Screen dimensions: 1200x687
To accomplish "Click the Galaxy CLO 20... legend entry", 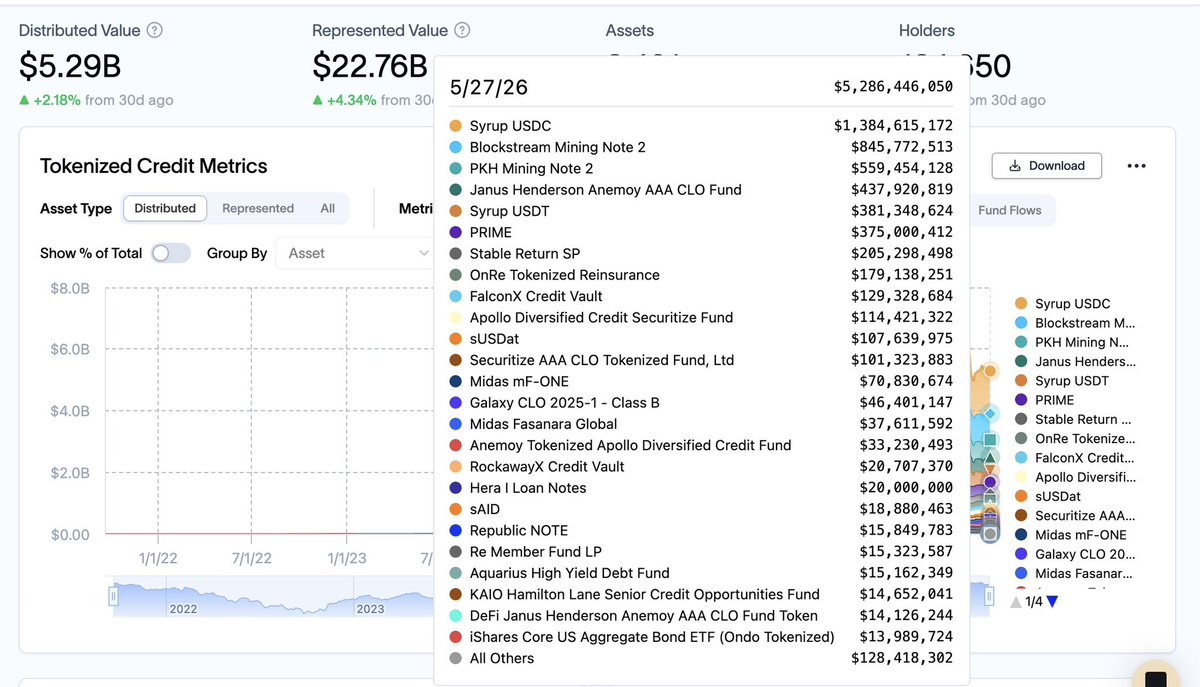I will tap(1075, 554).
